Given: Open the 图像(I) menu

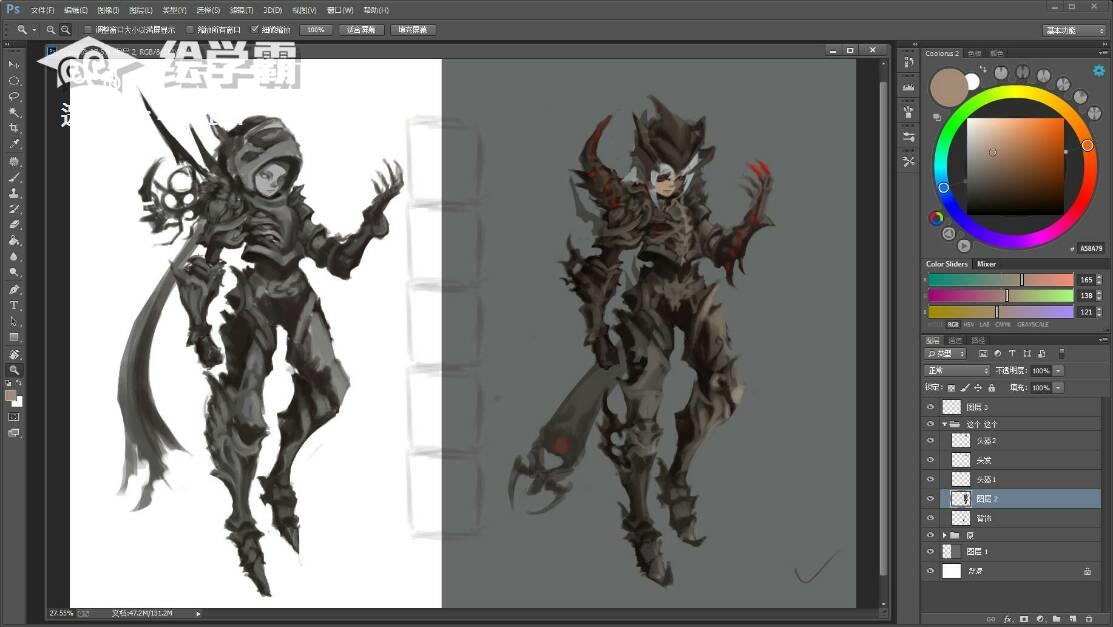Looking at the screenshot, I should pos(108,10).
